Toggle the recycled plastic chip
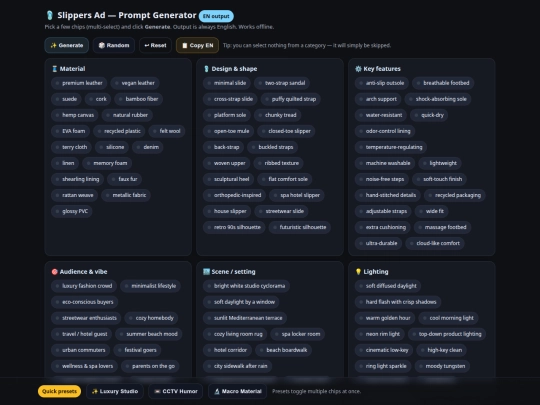The height and width of the screenshot is (405, 540). (x=119, y=131)
